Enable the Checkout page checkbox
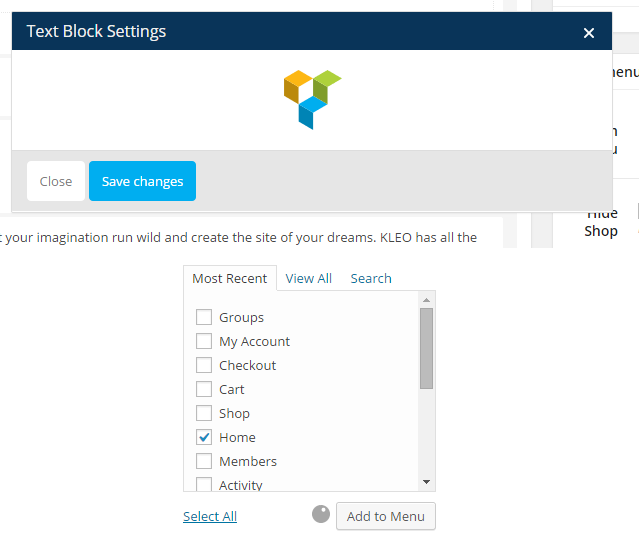Viewport: 639px width, 537px height. click(x=204, y=365)
